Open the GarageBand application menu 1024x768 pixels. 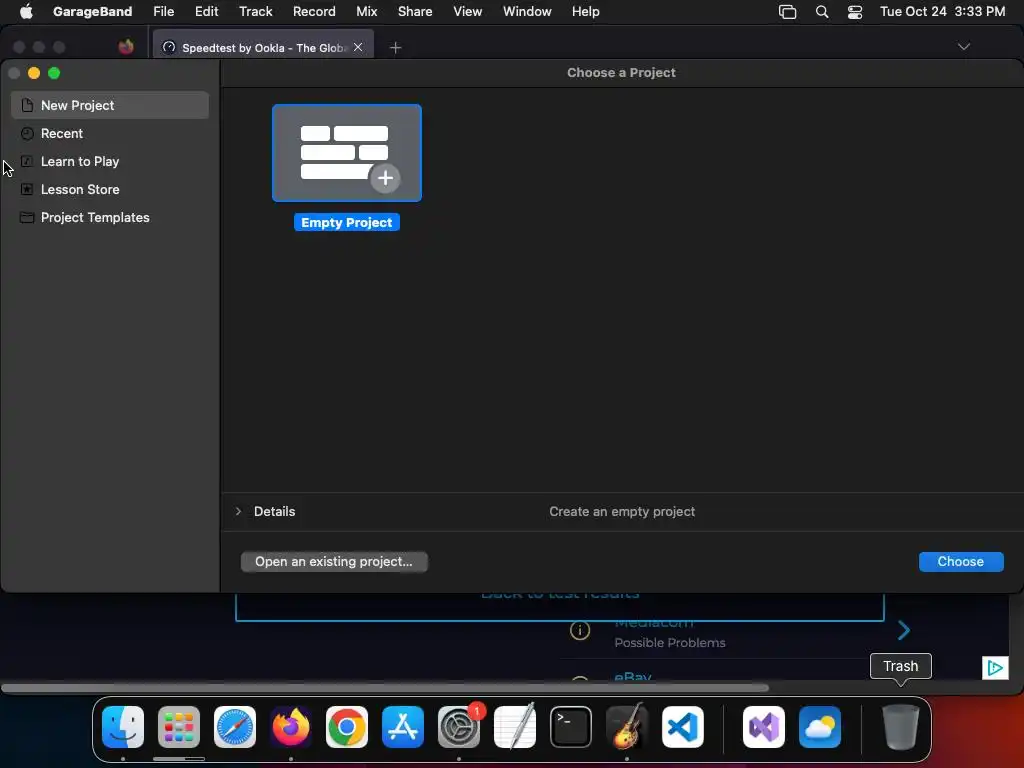pos(92,11)
